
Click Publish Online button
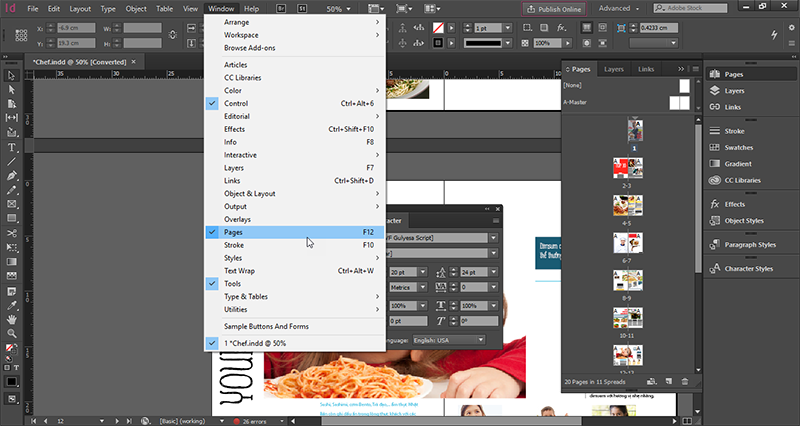[x=554, y=9]
